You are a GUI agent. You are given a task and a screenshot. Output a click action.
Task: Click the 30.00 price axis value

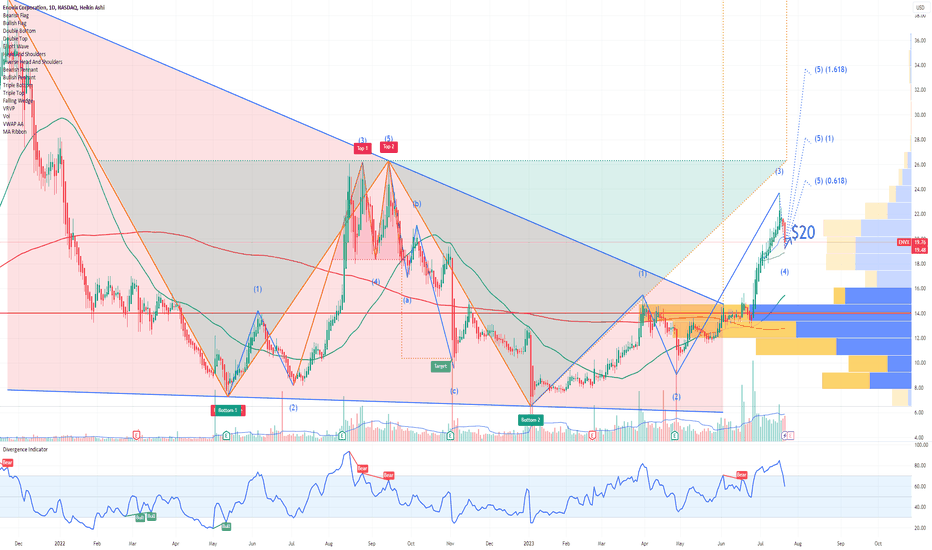(920, 115)
